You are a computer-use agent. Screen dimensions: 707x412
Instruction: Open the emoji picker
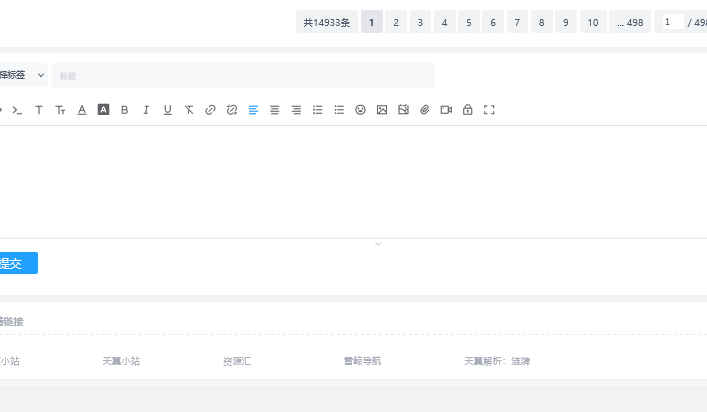click(360, 110)
